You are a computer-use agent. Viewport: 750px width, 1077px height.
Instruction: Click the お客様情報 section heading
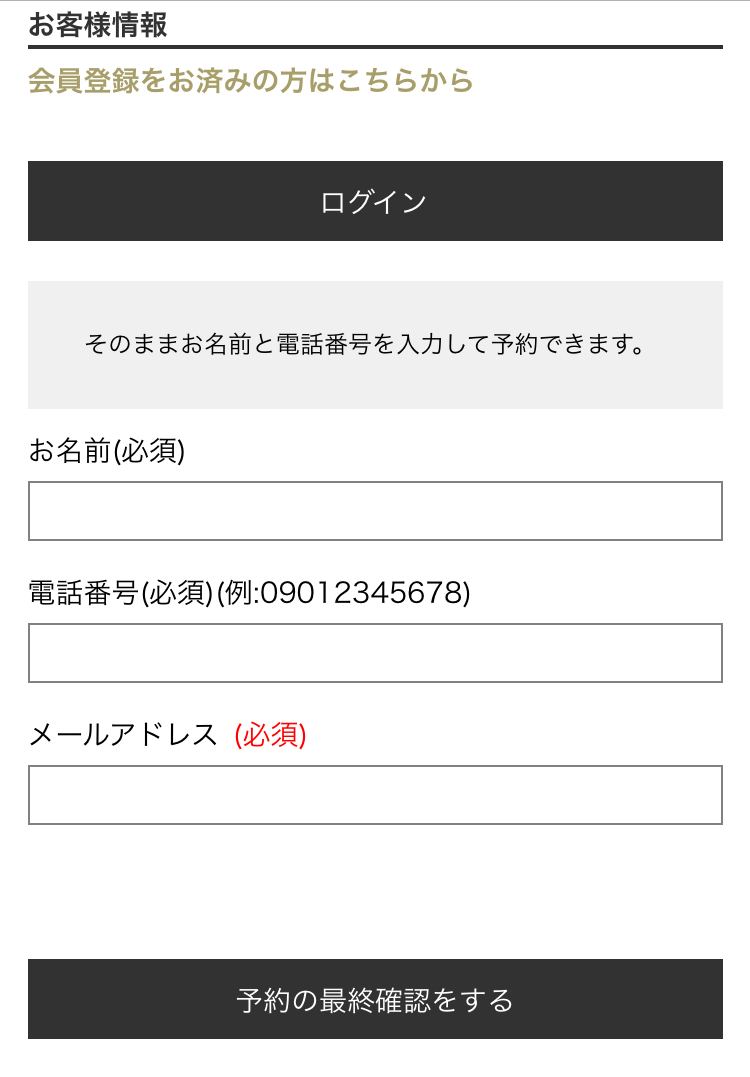point(98,24)
